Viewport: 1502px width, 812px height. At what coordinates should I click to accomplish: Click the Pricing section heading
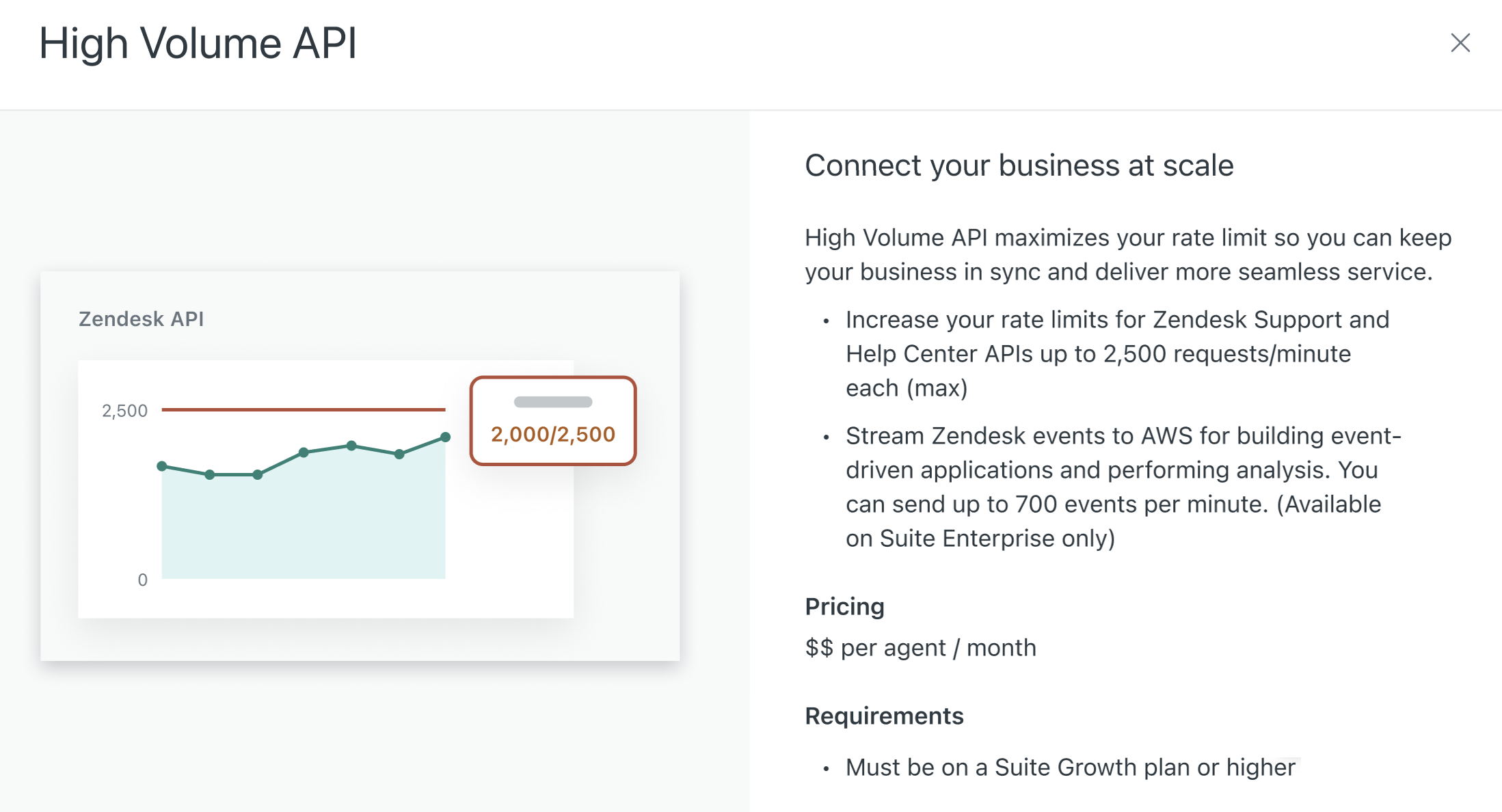point(844,606)
